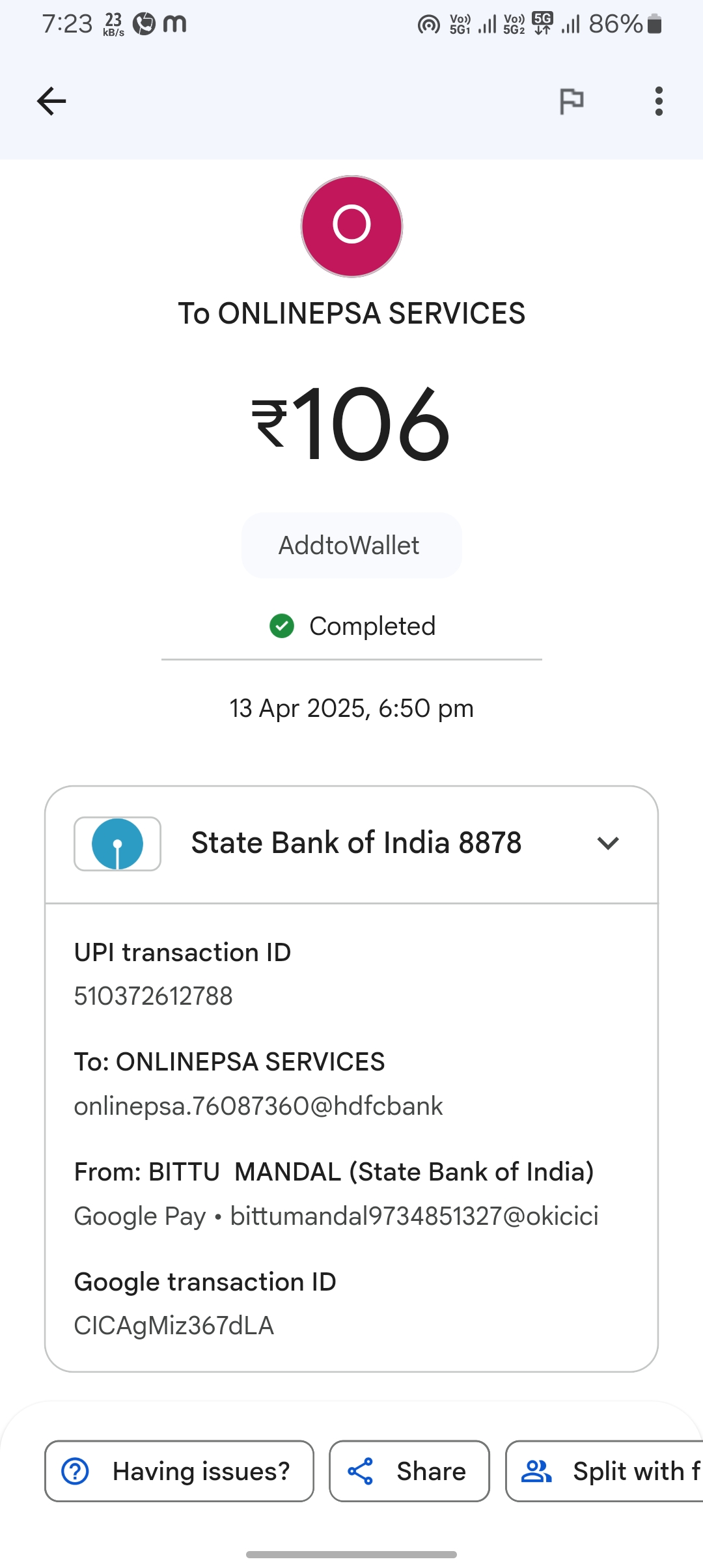Tap the battery icon in status bar

[655, 24]
